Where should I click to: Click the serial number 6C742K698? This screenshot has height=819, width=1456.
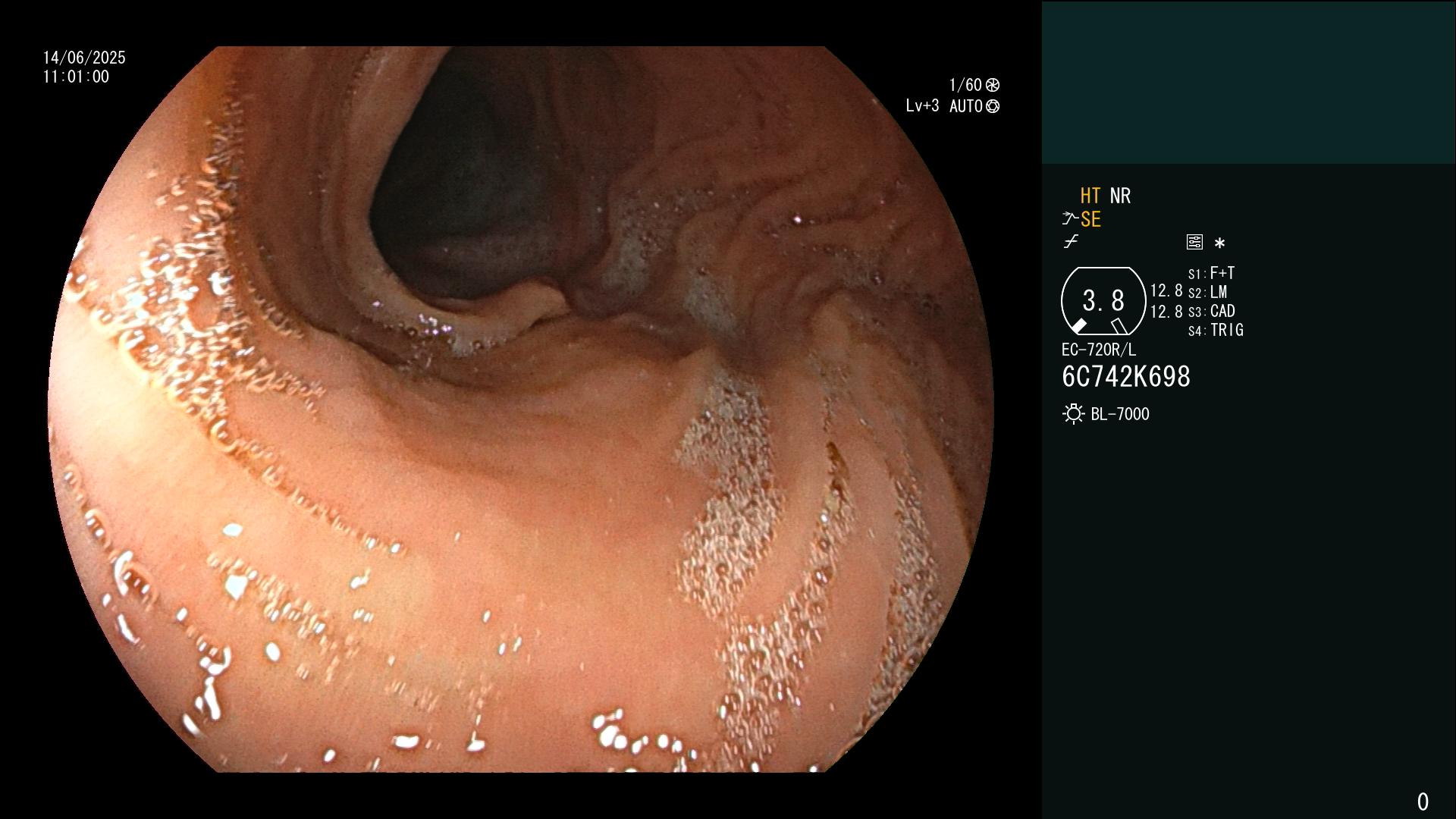[x=1126, y=377]
